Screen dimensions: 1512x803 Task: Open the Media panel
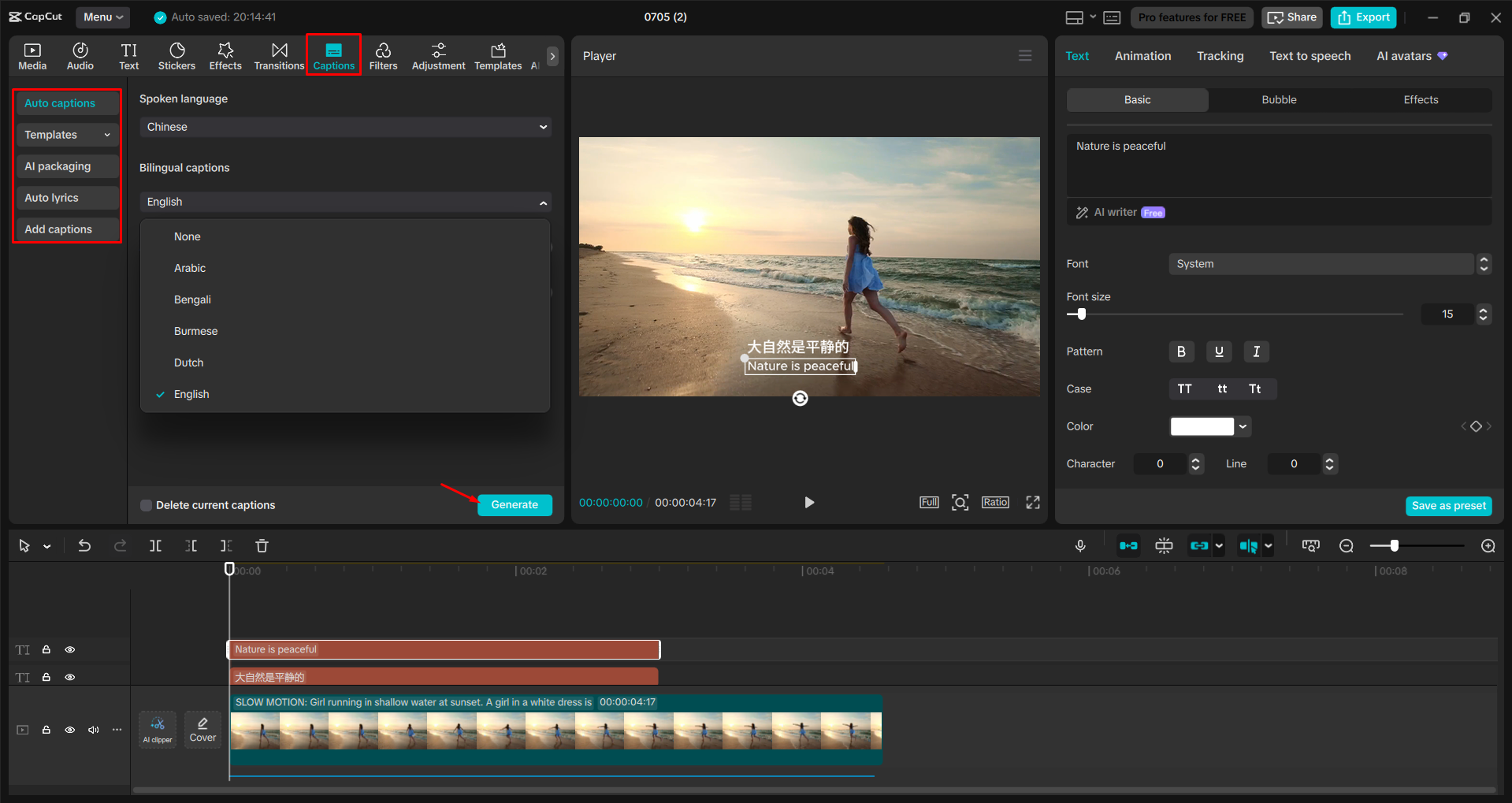coord(32,55)
